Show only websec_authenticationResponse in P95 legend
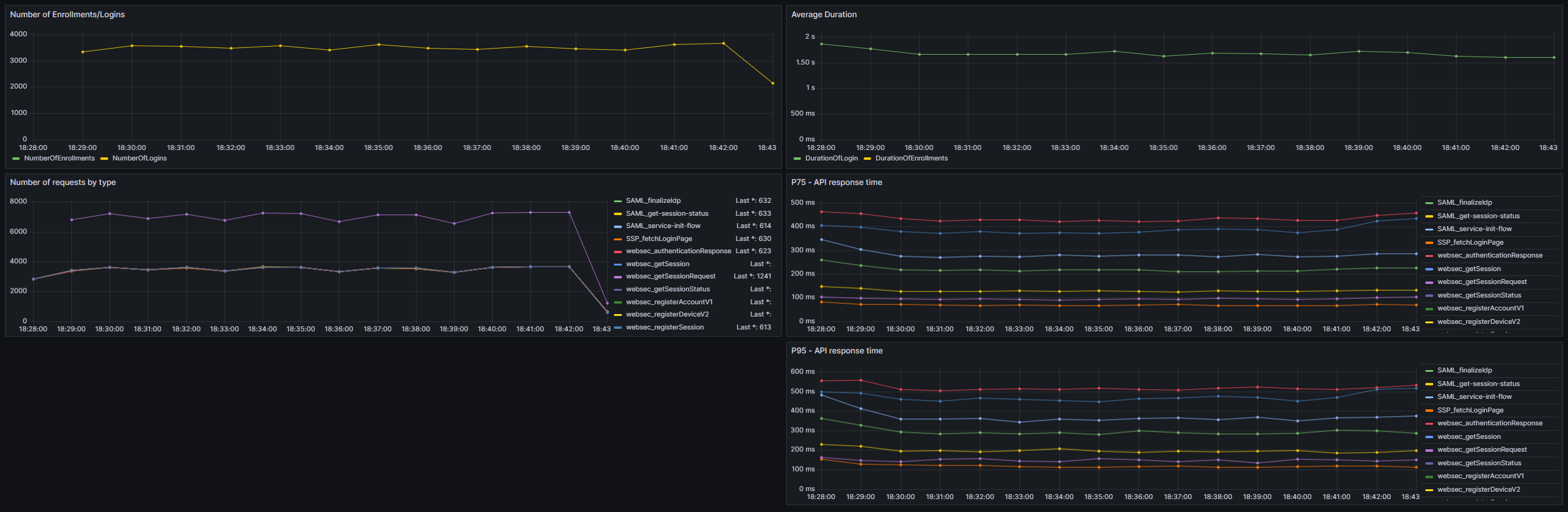This screenshot has width=1568, height=512. pyautogui.click(x=1489, y=423)
